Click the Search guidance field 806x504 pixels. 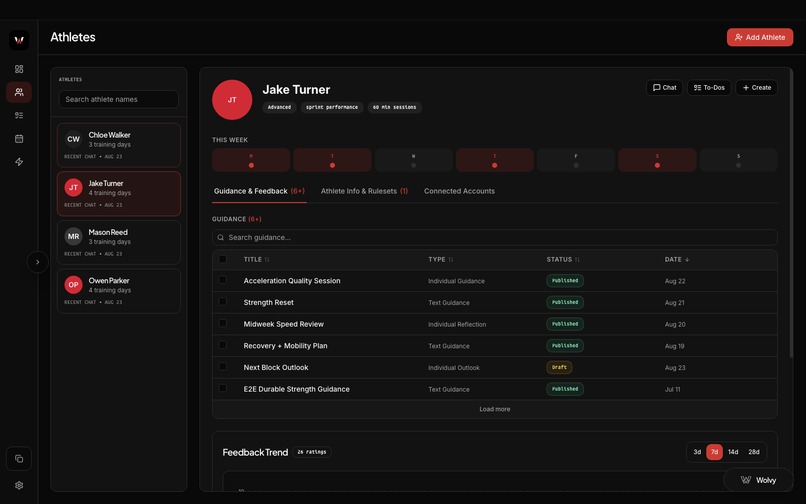(494, 238)
